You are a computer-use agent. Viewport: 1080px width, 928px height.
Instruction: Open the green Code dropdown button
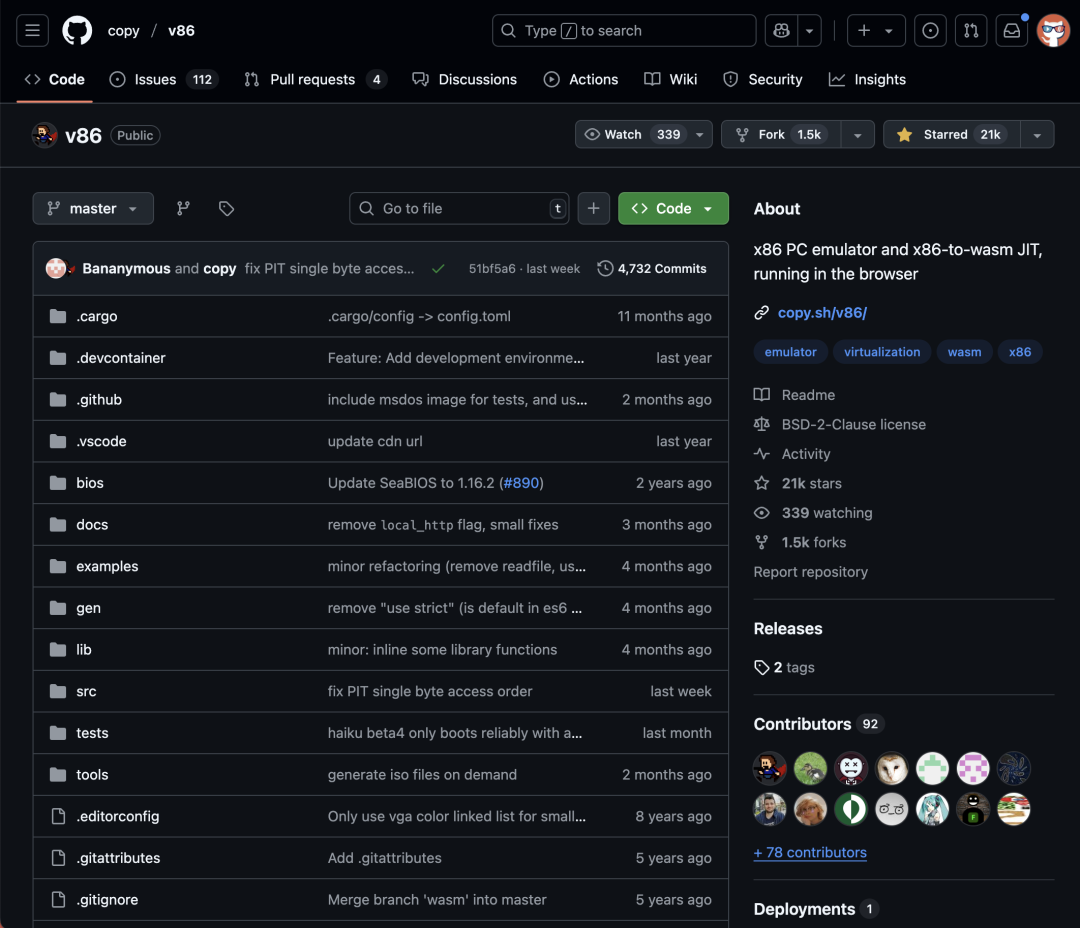click(673, 208)
